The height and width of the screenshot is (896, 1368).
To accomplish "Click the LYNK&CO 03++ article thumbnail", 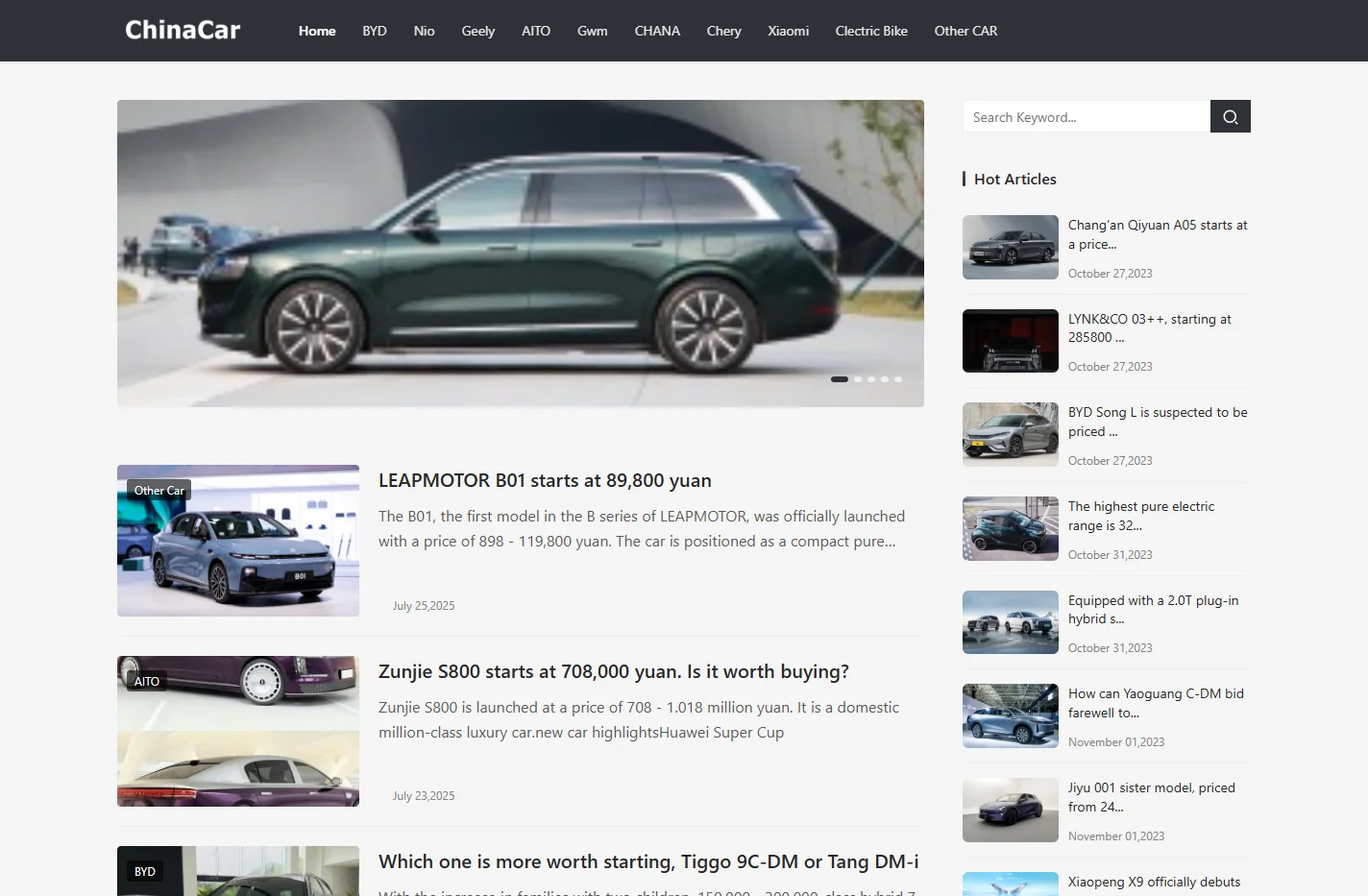I will [x=1011, y=341].
